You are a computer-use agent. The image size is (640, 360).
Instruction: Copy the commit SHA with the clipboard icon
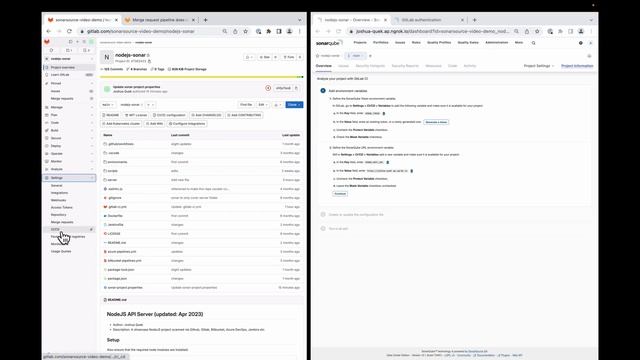click(x=296, y=88)
